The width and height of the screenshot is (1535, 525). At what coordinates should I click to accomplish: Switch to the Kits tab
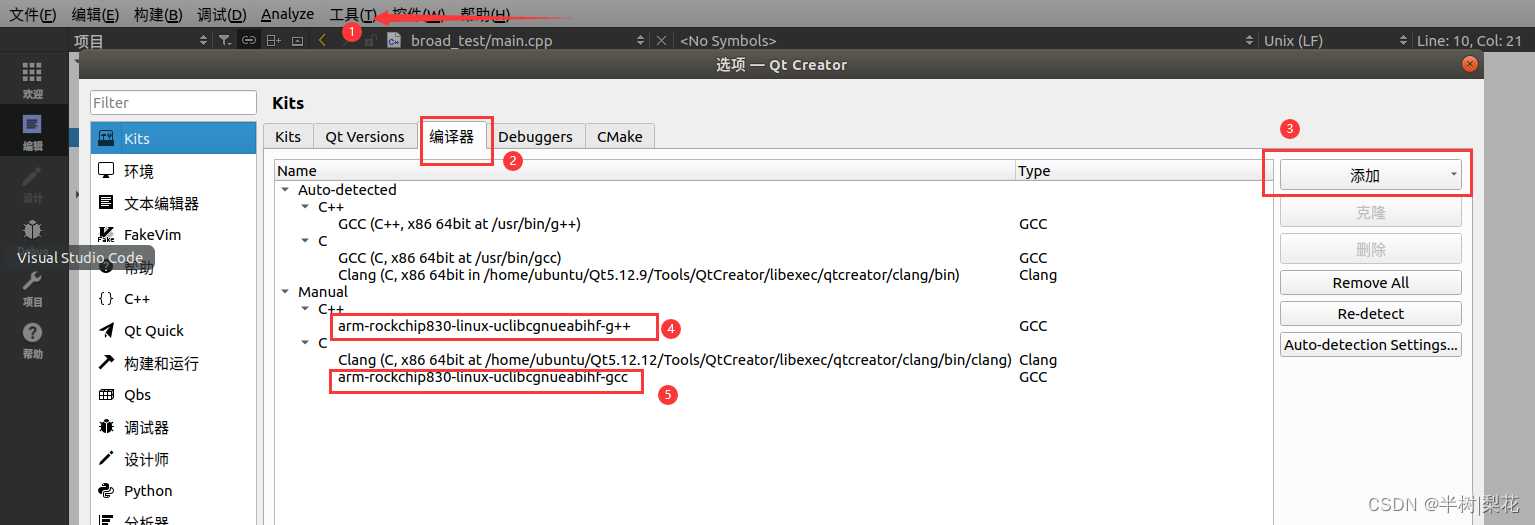pos(288,137)
